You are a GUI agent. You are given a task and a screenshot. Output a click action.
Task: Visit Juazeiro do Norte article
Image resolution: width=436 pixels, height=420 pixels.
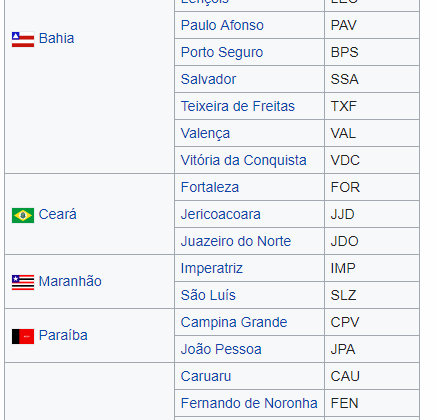pos(236,241)
